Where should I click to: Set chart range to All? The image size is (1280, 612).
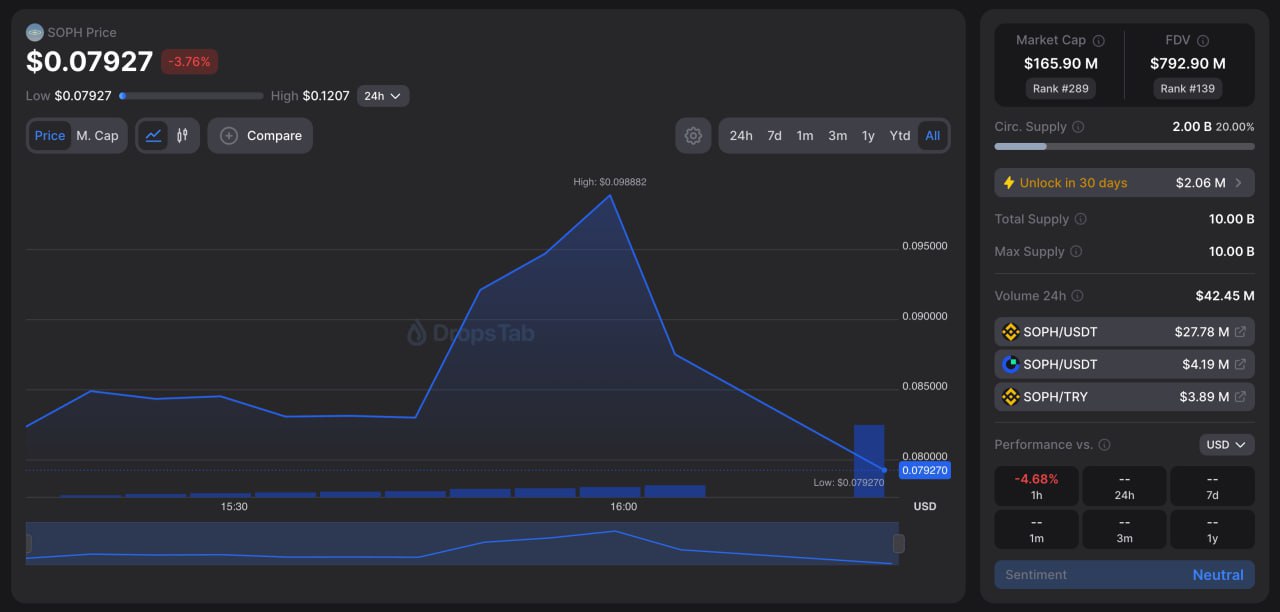(x=932, y=135)
